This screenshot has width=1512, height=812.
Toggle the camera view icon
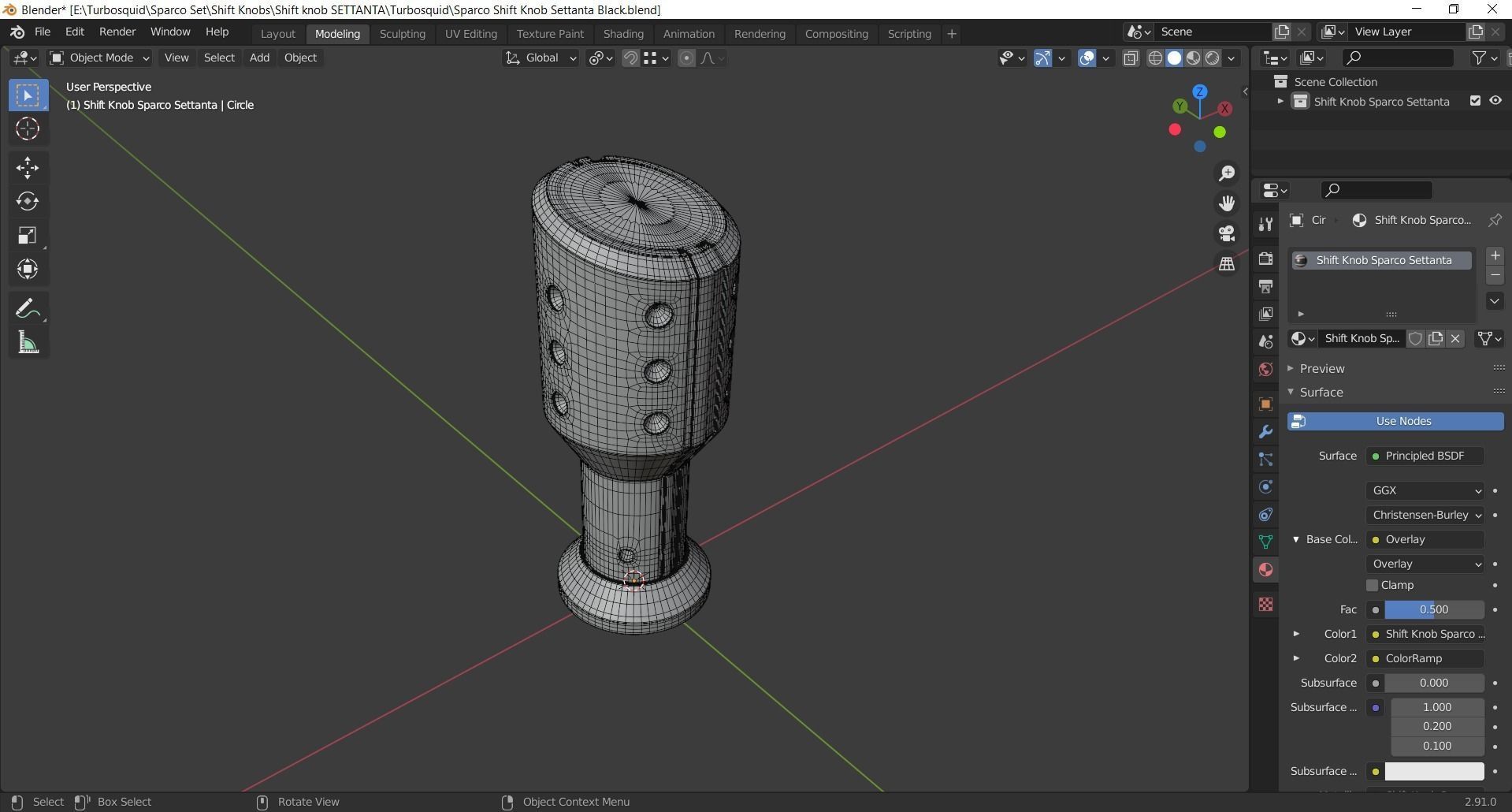click(x=1227, y=233)
